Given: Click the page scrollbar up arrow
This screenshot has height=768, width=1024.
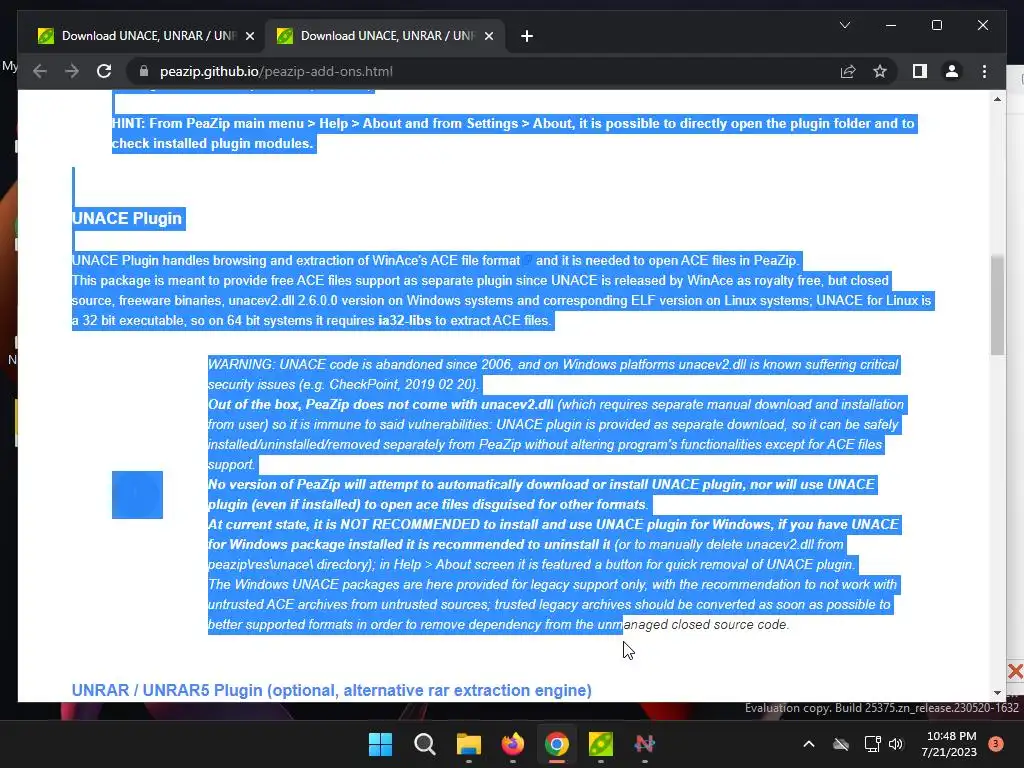Looking at the screenshot, I should coord(997,99).
